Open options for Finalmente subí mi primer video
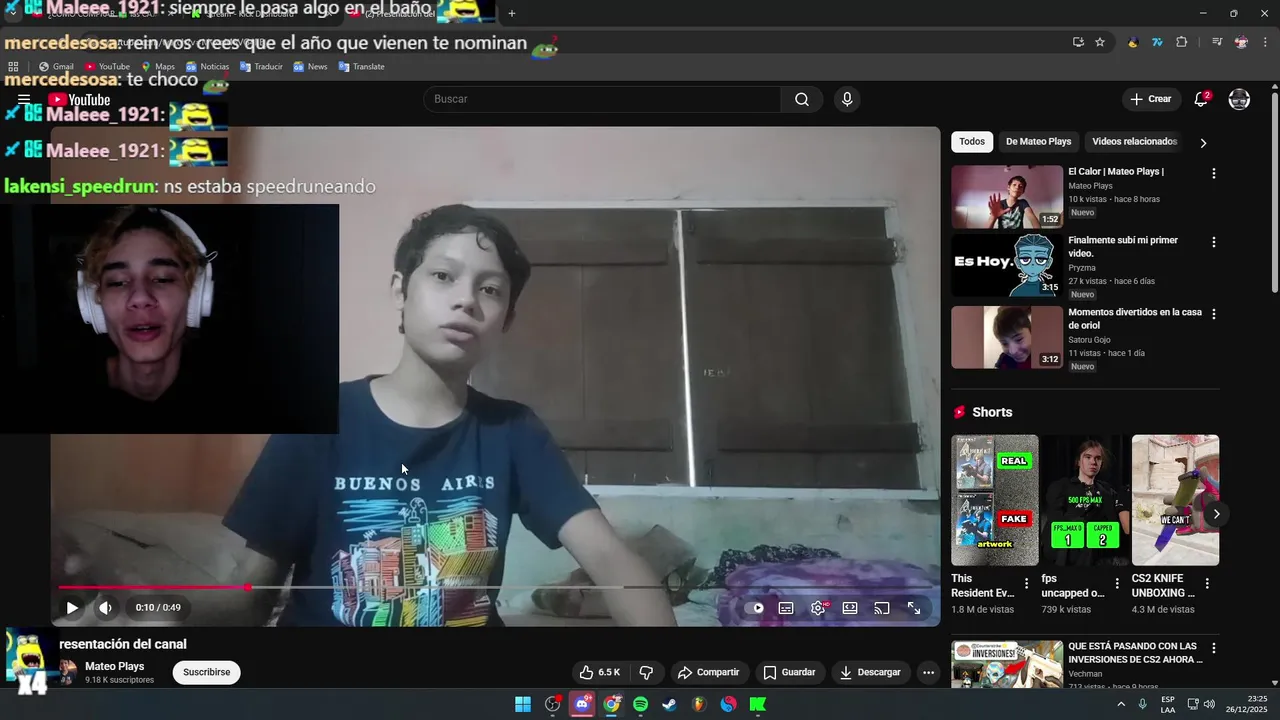This screenshot has height=720, width=1280. click(x=1214, y=242)
